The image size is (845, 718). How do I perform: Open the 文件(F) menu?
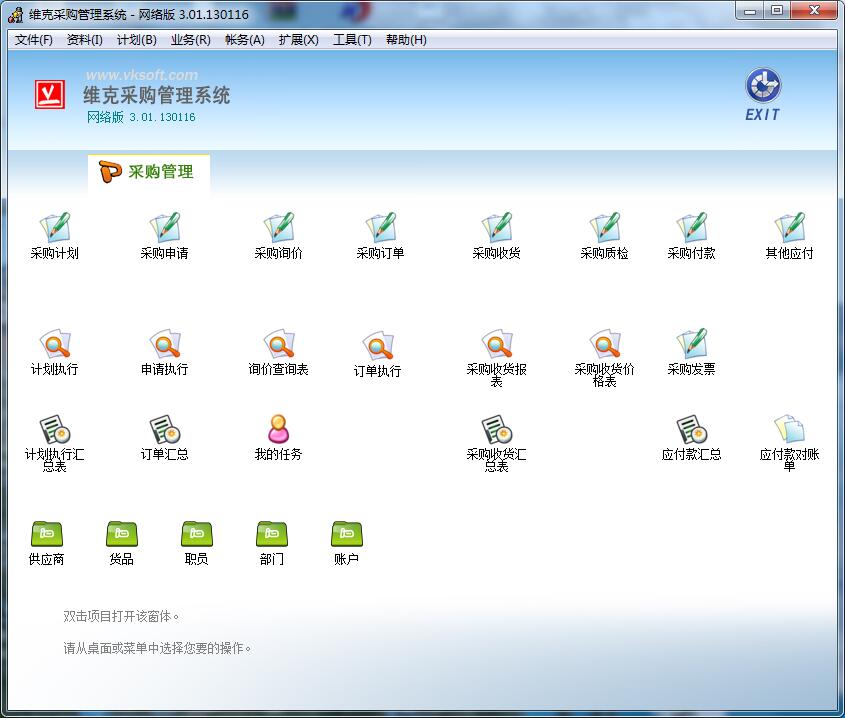click(33, 40)
